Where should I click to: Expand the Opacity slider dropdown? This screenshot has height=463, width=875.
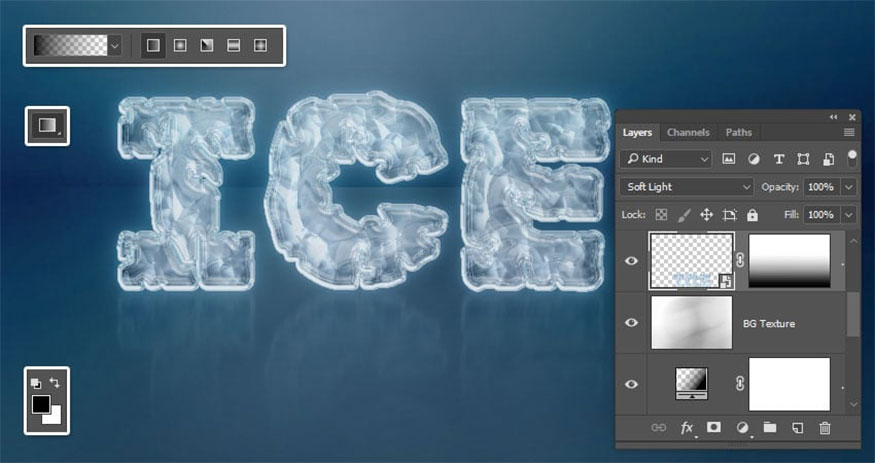(849, 187)
